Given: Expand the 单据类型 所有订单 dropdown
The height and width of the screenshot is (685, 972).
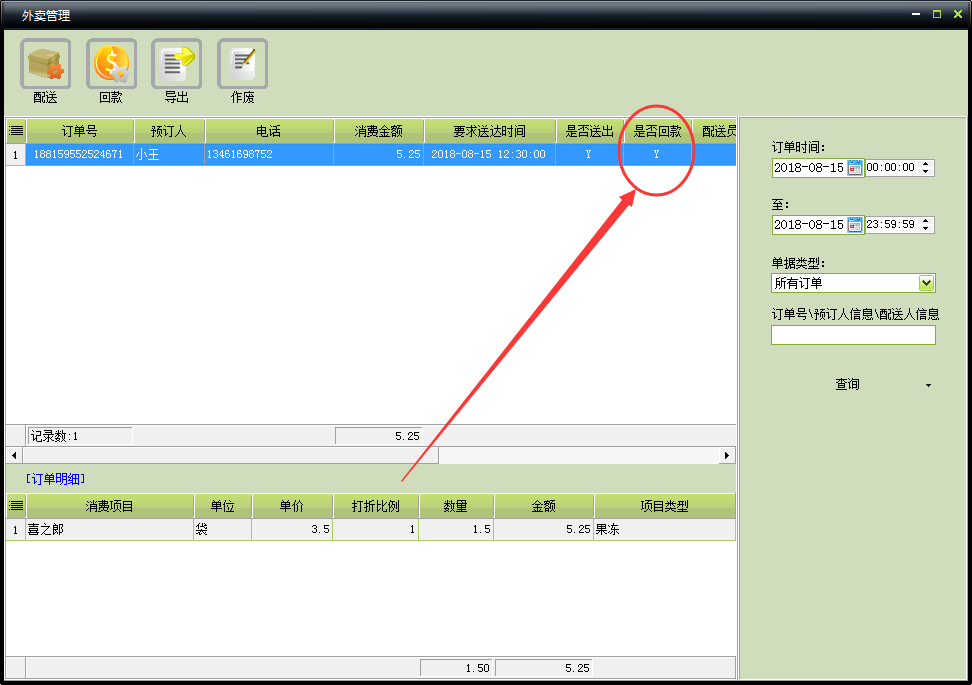Looking at the screenshot, I should pyautogui.click(x=926, y=283).
